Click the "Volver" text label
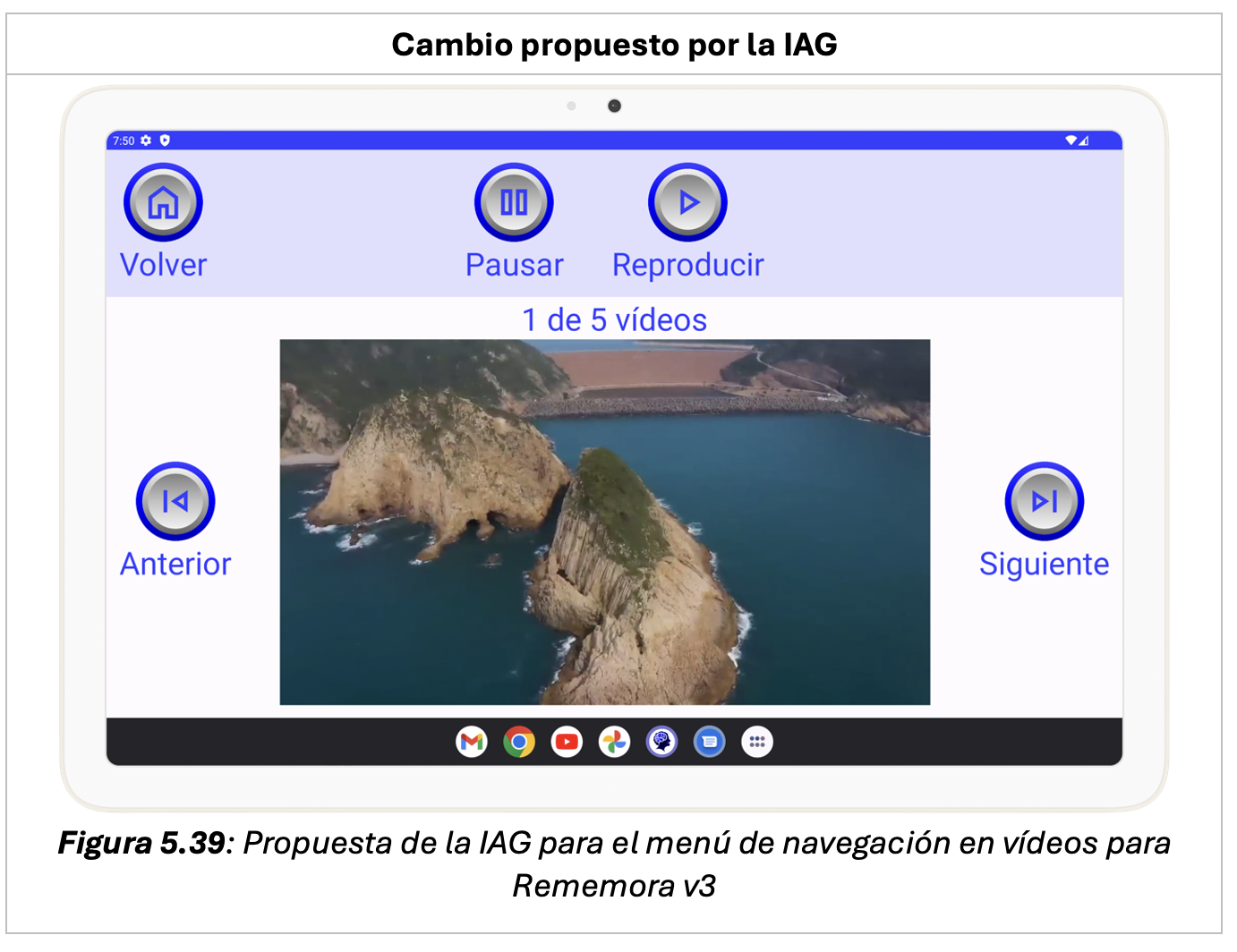 point(163,265)
